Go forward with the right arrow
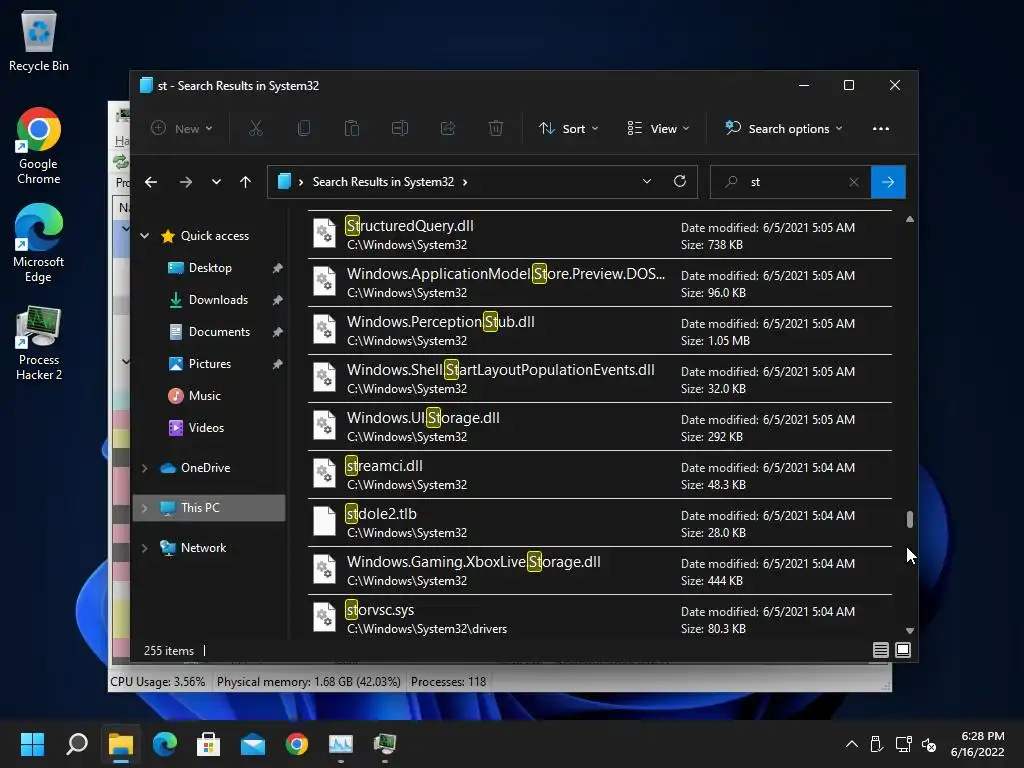Image resolution: width=1024 pixels, height=768 pixels. 186,182
